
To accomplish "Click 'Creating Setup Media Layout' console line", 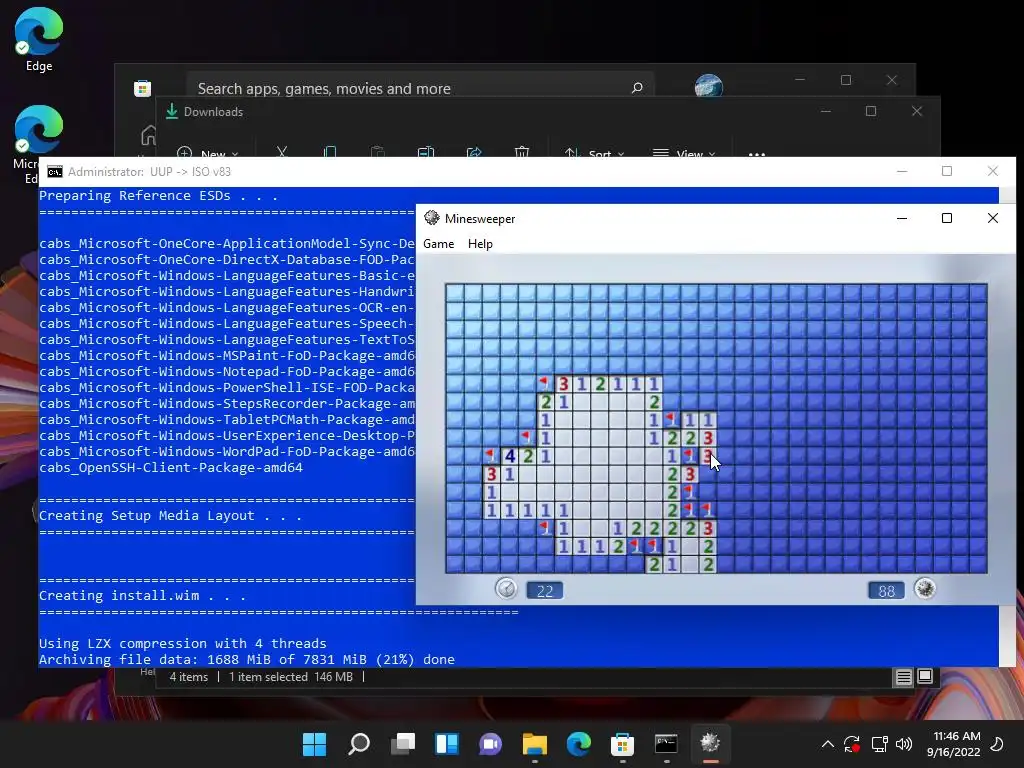I will coord(170,515).
